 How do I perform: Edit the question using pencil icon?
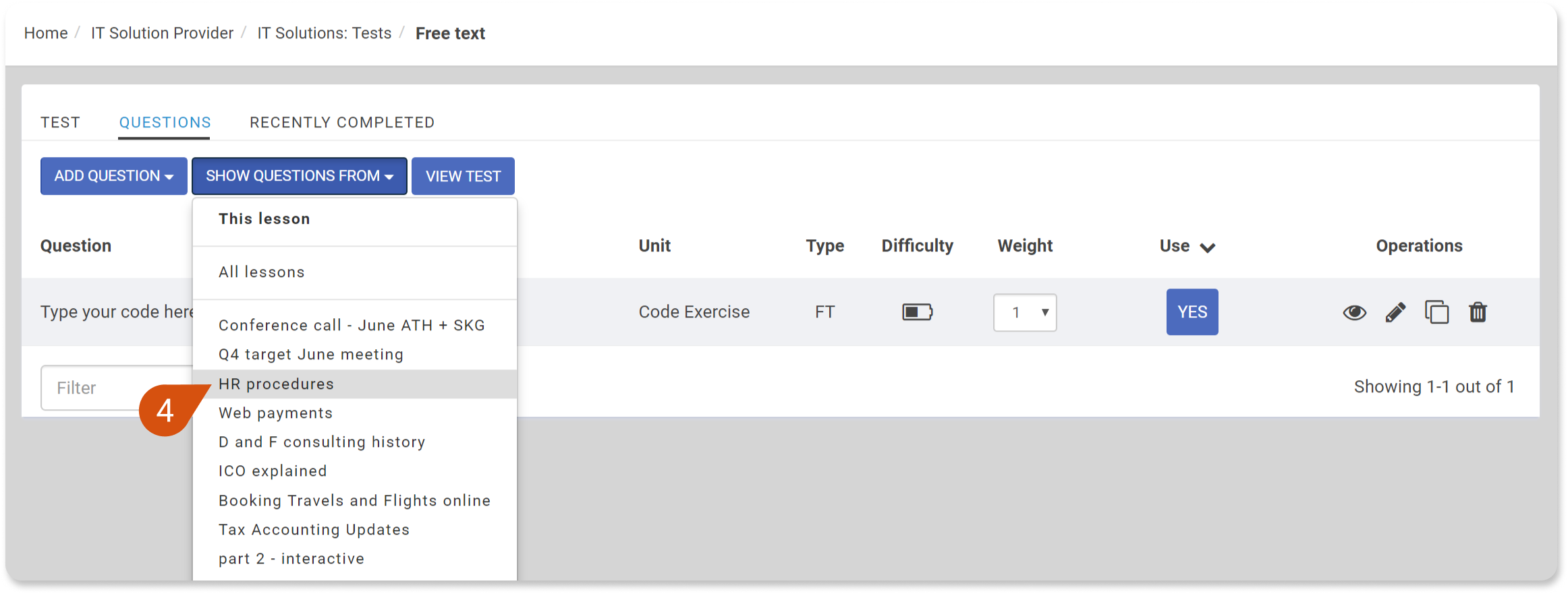tap(1395, 312)
